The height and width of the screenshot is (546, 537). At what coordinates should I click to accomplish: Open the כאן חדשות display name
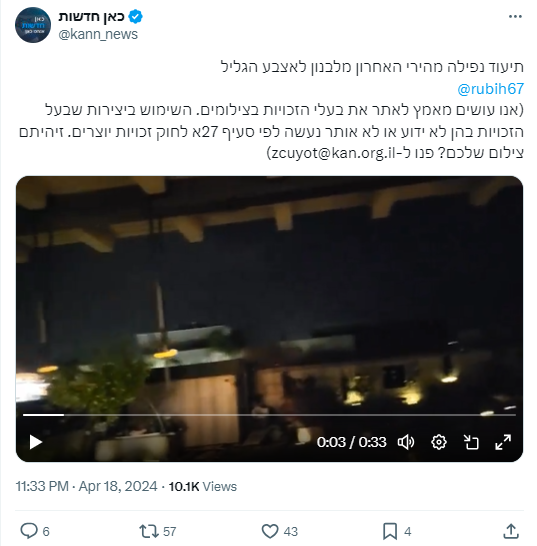[x=91, y=16]
